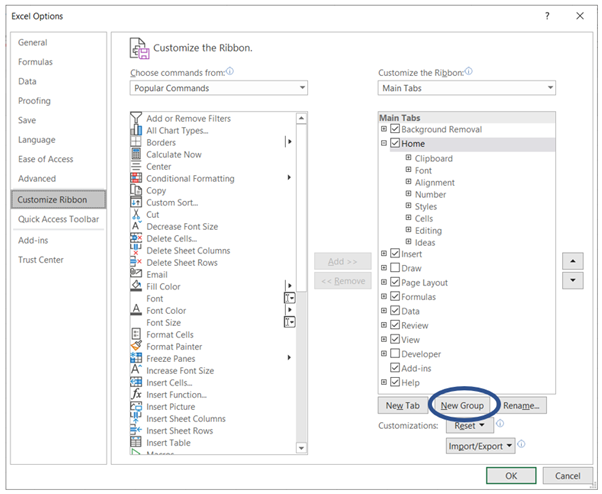Expand the Insert tab tree node

click(x=384, y=253)
